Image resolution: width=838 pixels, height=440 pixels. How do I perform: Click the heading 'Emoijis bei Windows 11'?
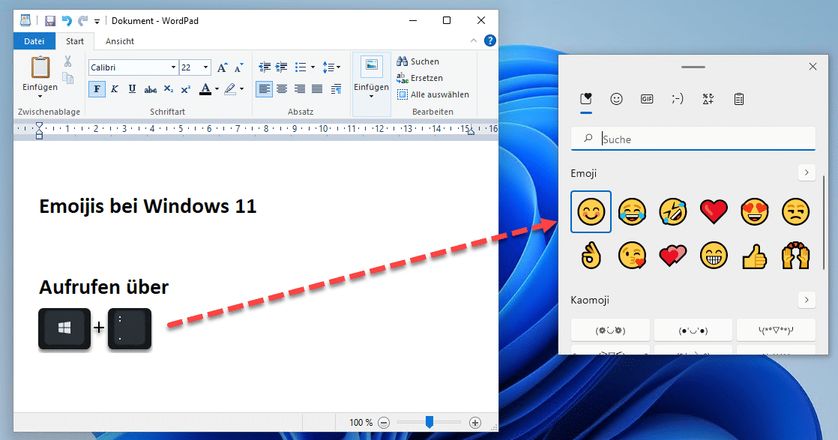click(148, 206)
